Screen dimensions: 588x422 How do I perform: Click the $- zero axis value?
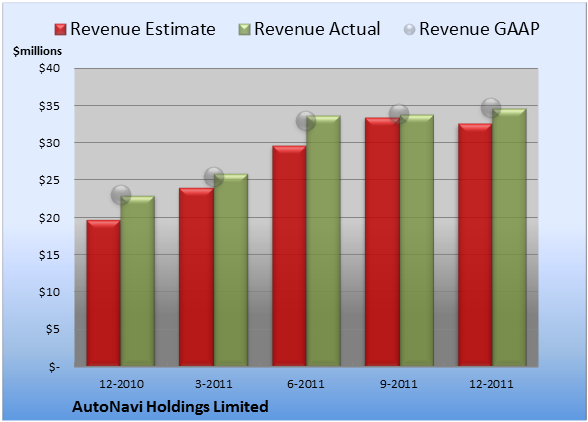[54, 367]
